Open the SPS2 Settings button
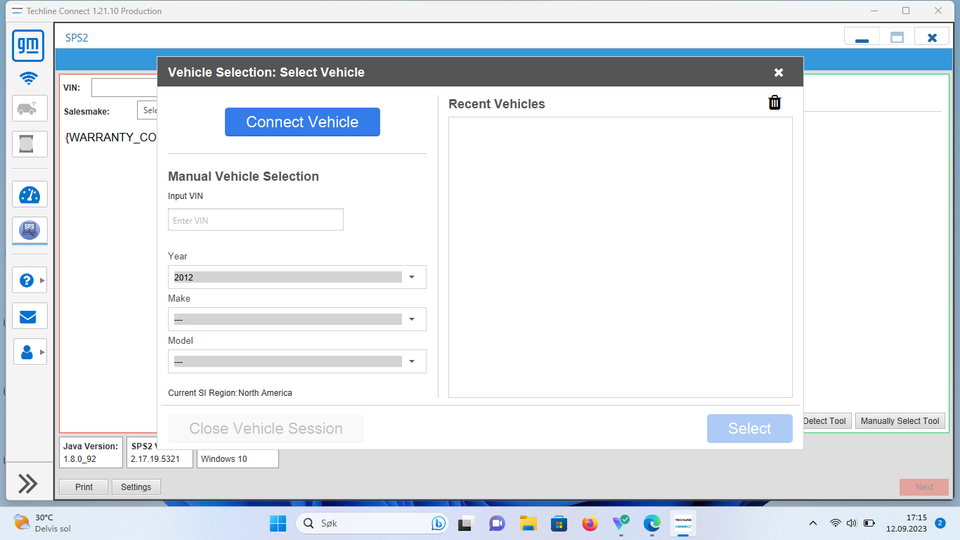This screenshot has width=960, height=540. (136, 487)
